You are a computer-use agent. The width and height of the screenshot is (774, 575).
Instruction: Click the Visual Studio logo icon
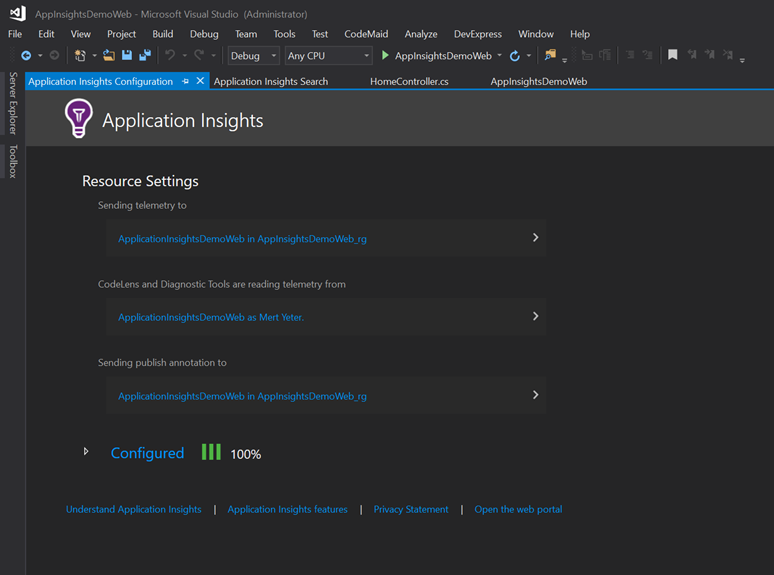tap(18, 13)
